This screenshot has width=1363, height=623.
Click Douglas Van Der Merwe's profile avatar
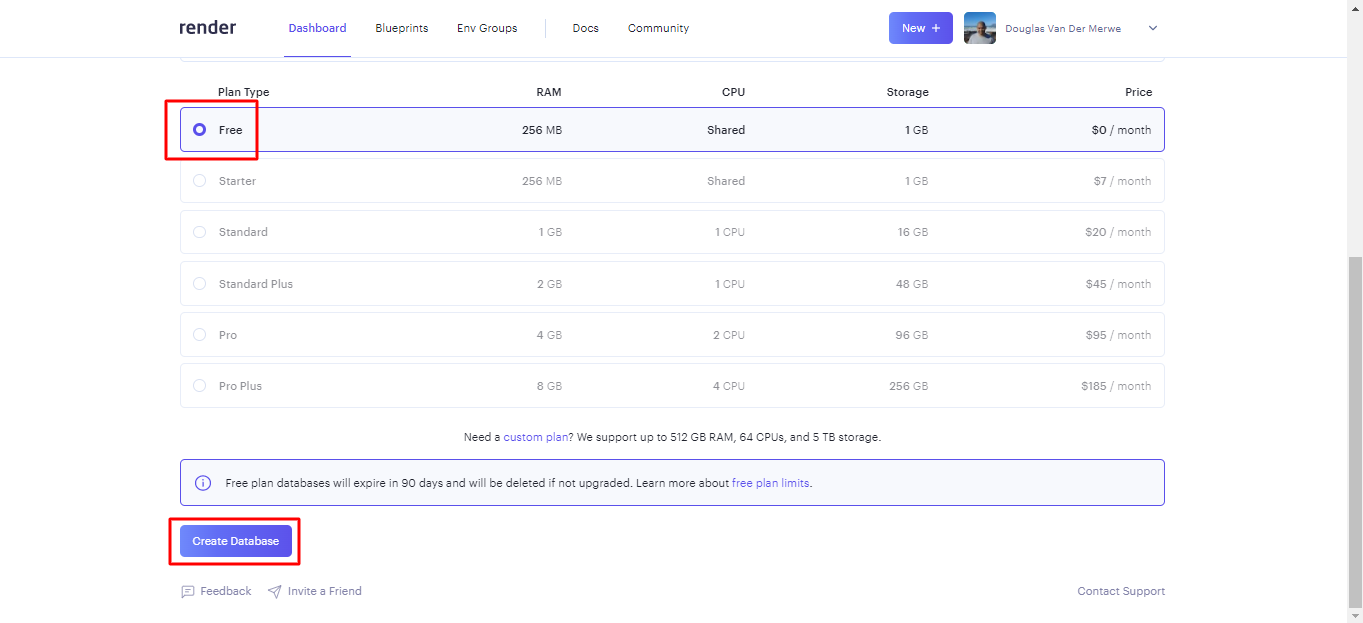(979, 28)
